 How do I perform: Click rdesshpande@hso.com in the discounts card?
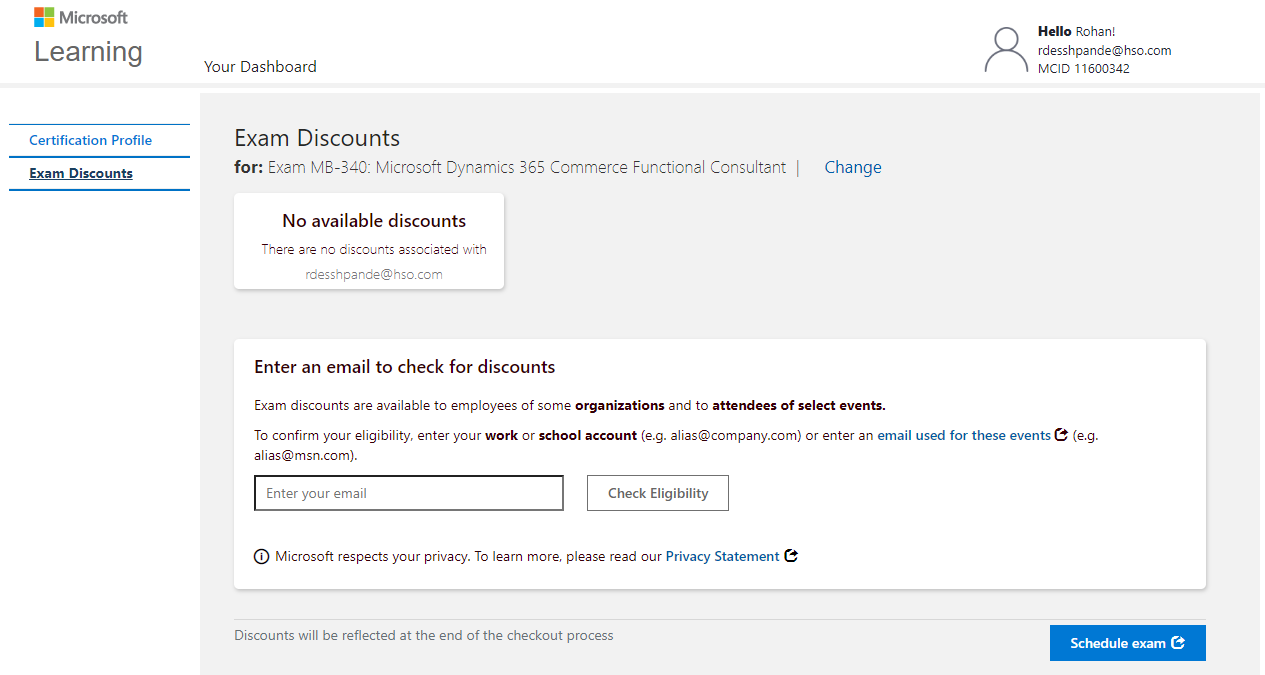point(374,274)
